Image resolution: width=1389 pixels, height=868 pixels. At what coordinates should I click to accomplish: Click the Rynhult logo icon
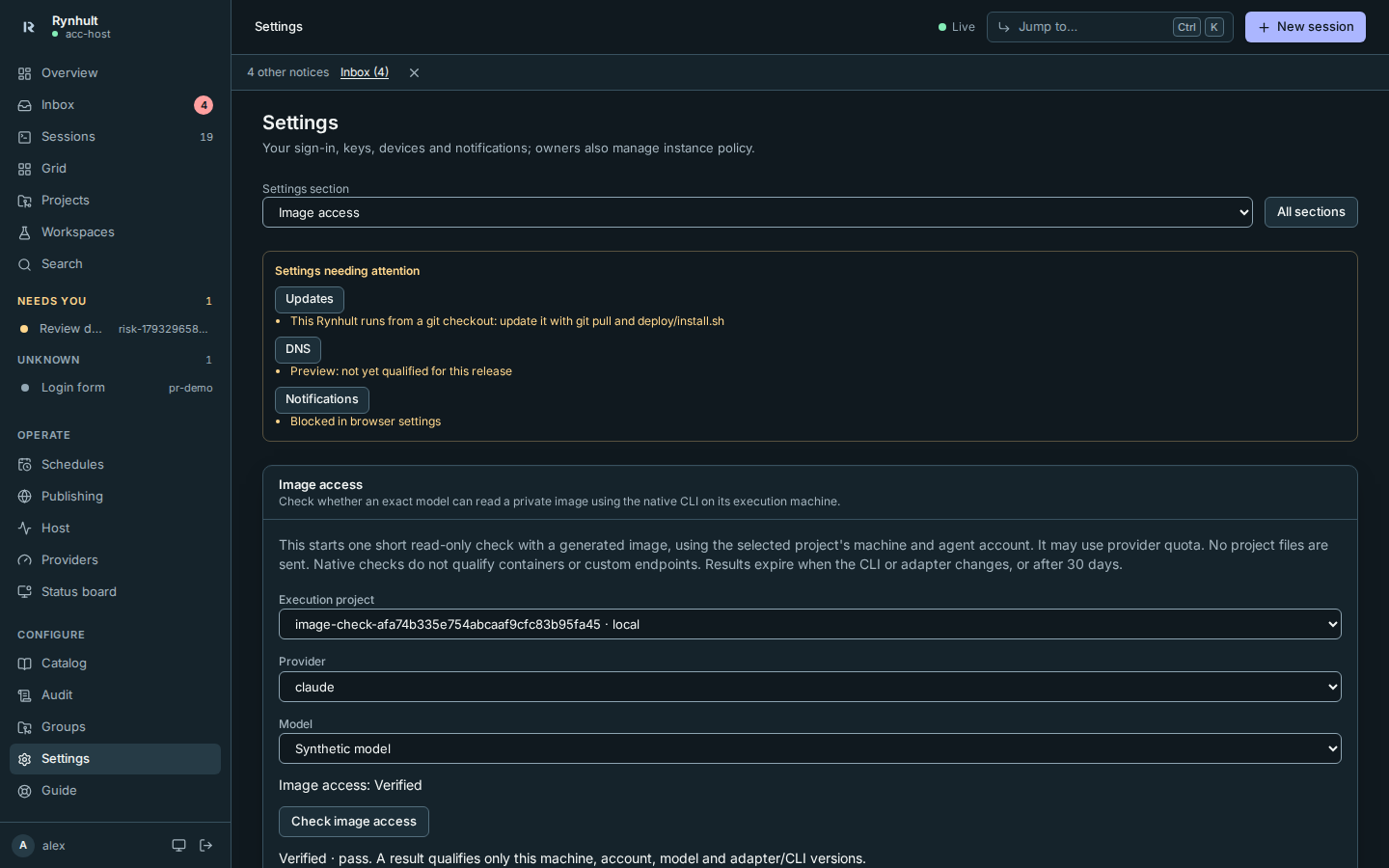coord(28,27)
